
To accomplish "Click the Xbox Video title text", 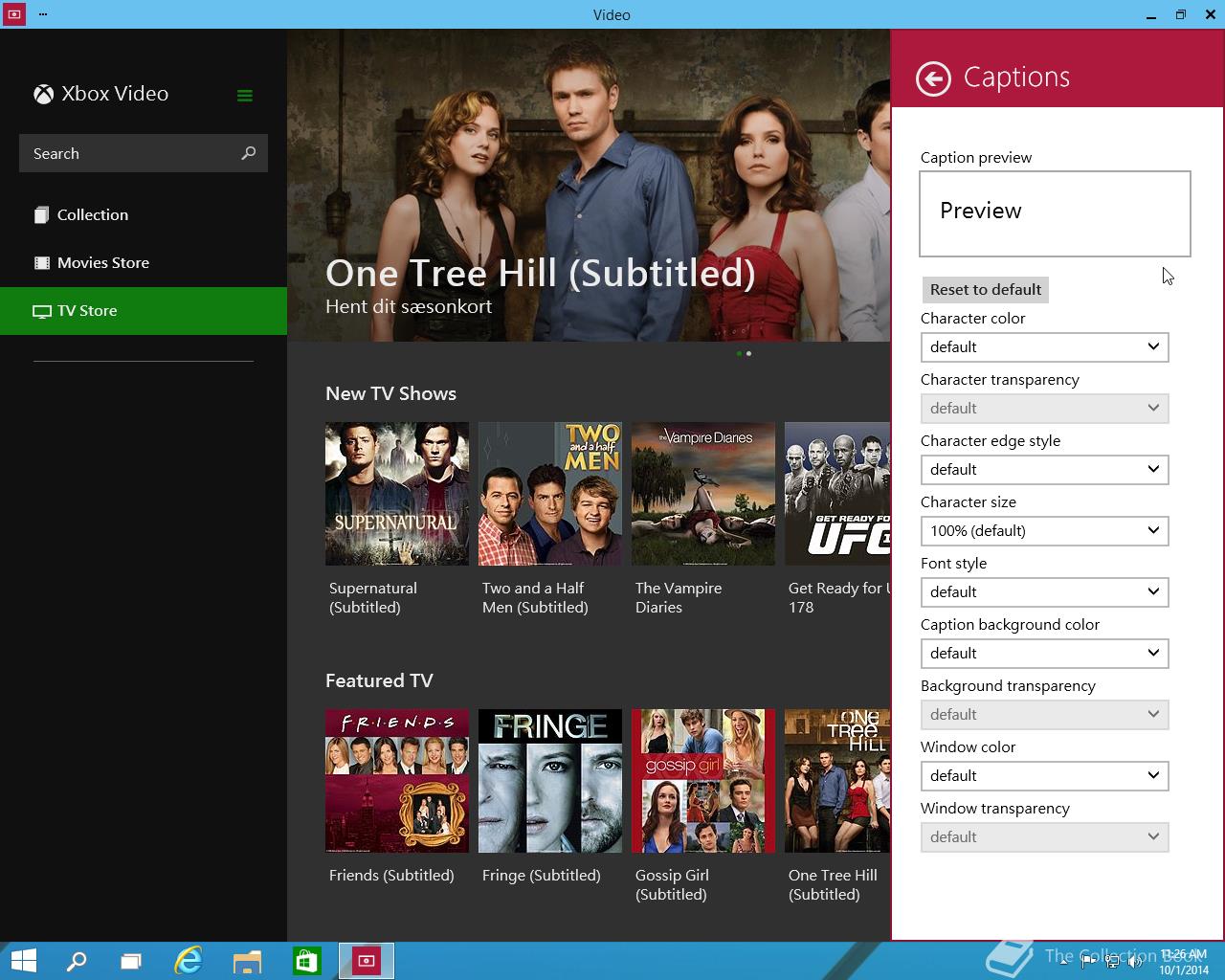I will (x=115, y=94).
